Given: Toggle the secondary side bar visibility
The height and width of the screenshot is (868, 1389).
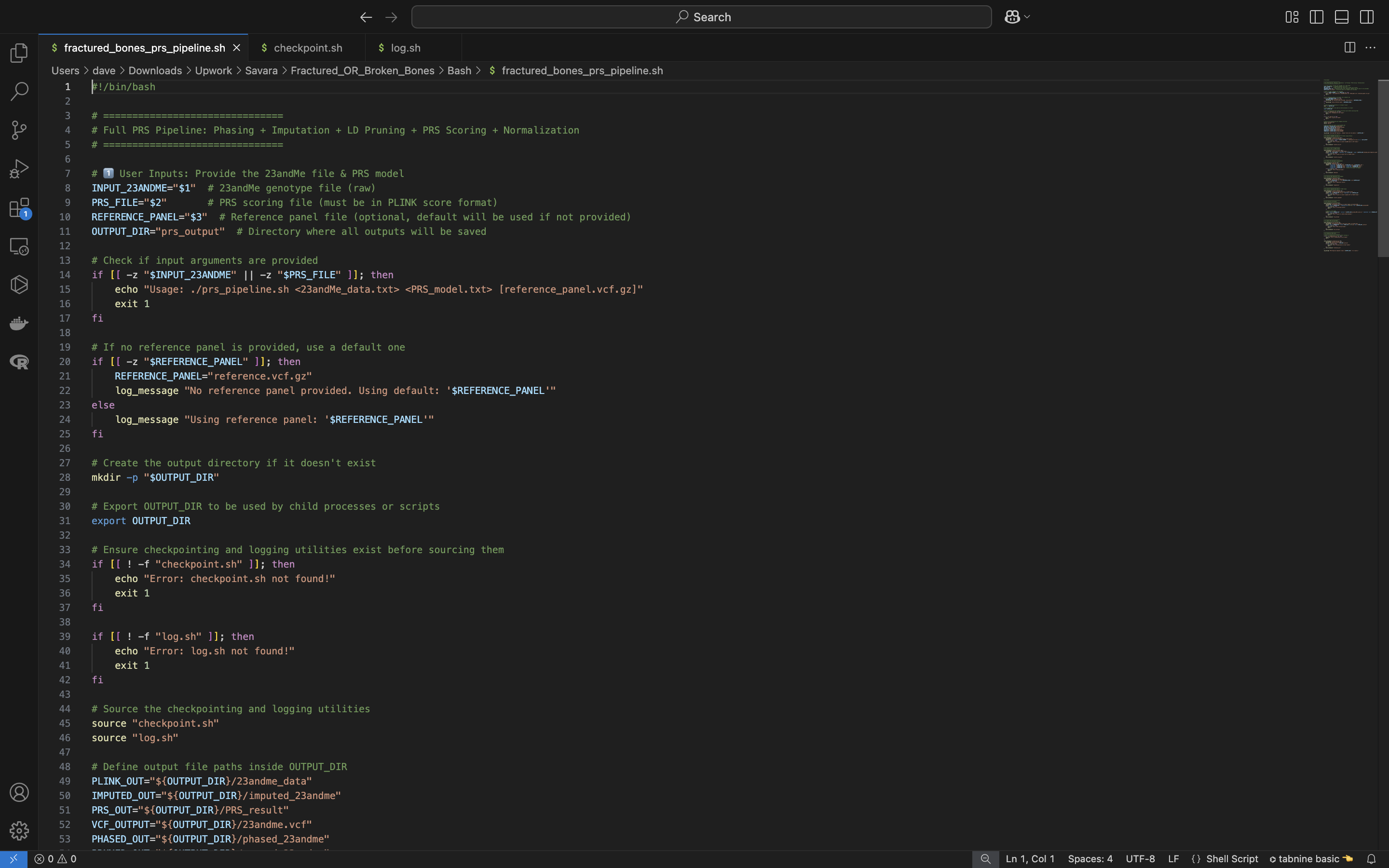Looking at the screenshot, I should click(1367, 17).
